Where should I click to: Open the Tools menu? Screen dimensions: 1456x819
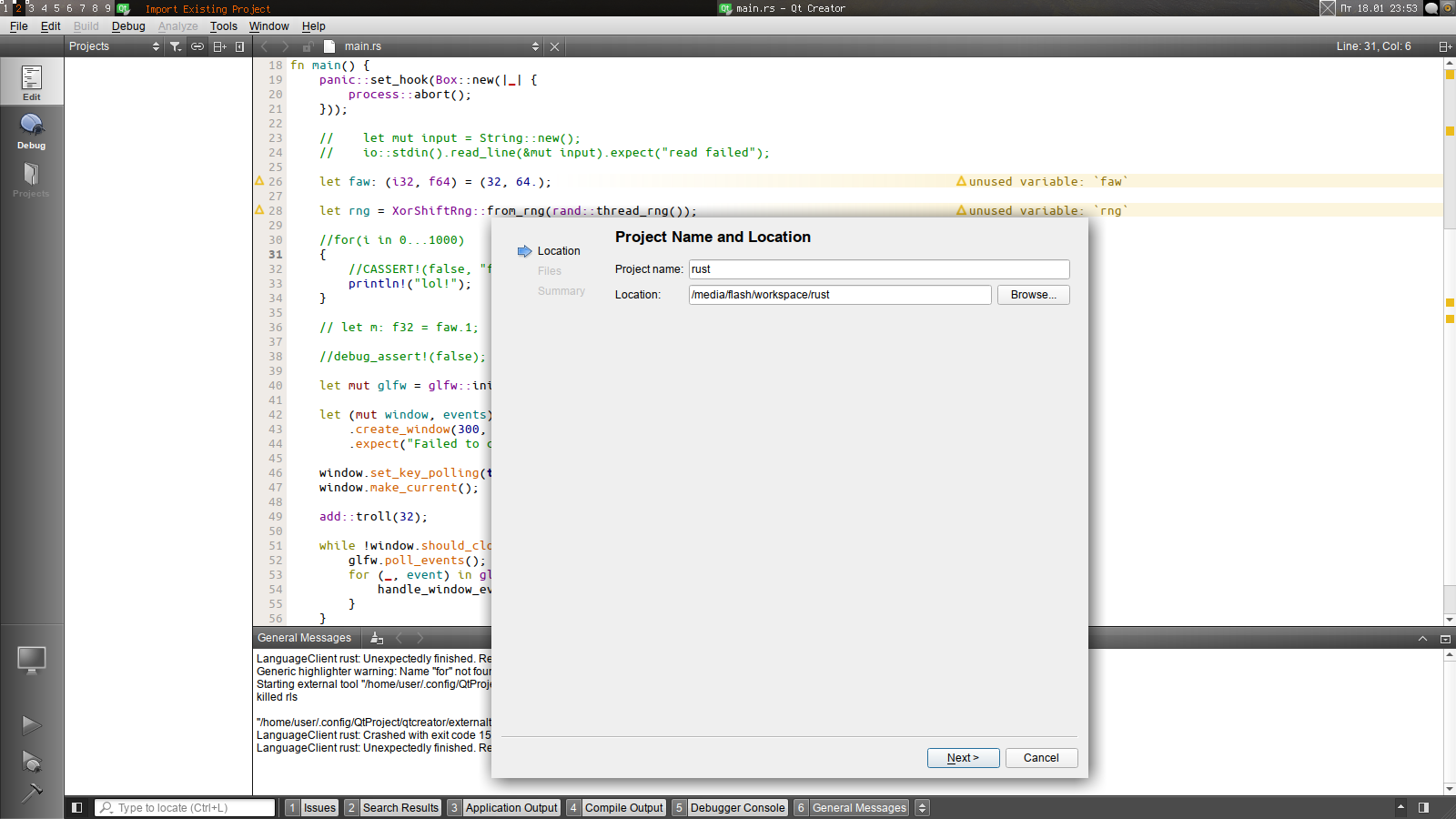(223, 26)
